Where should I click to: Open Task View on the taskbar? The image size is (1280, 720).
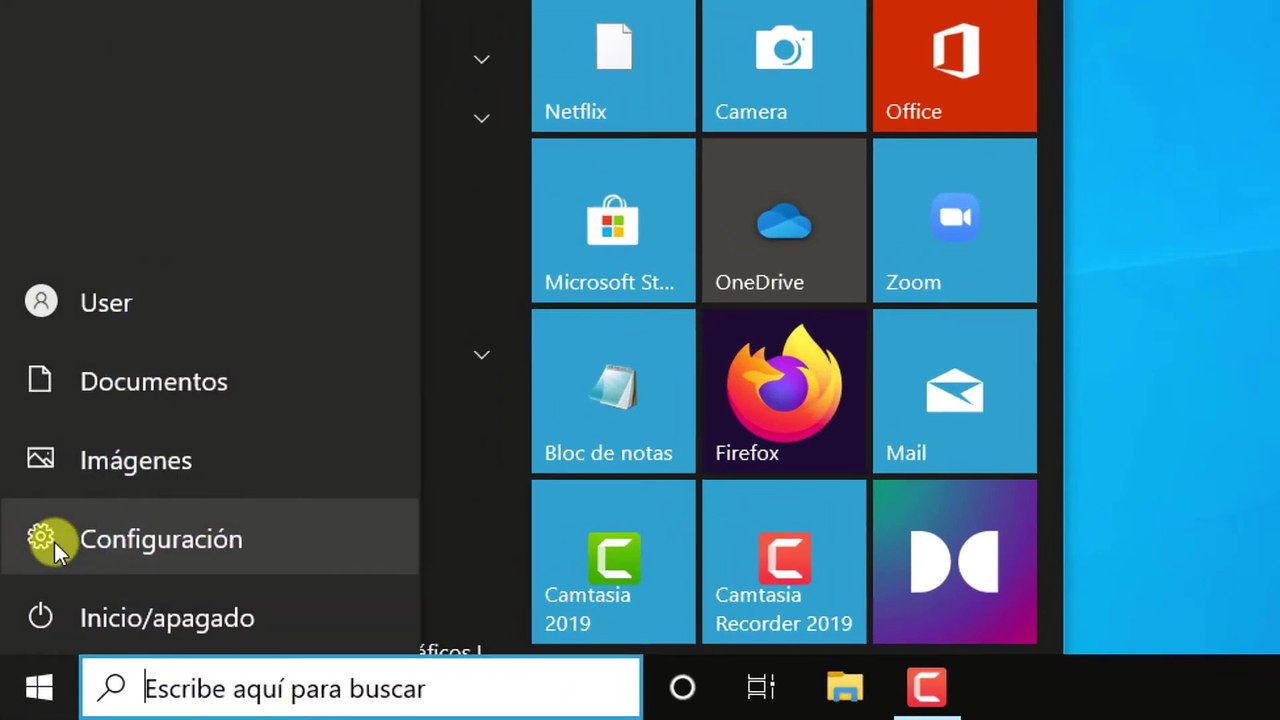[761, 688]
